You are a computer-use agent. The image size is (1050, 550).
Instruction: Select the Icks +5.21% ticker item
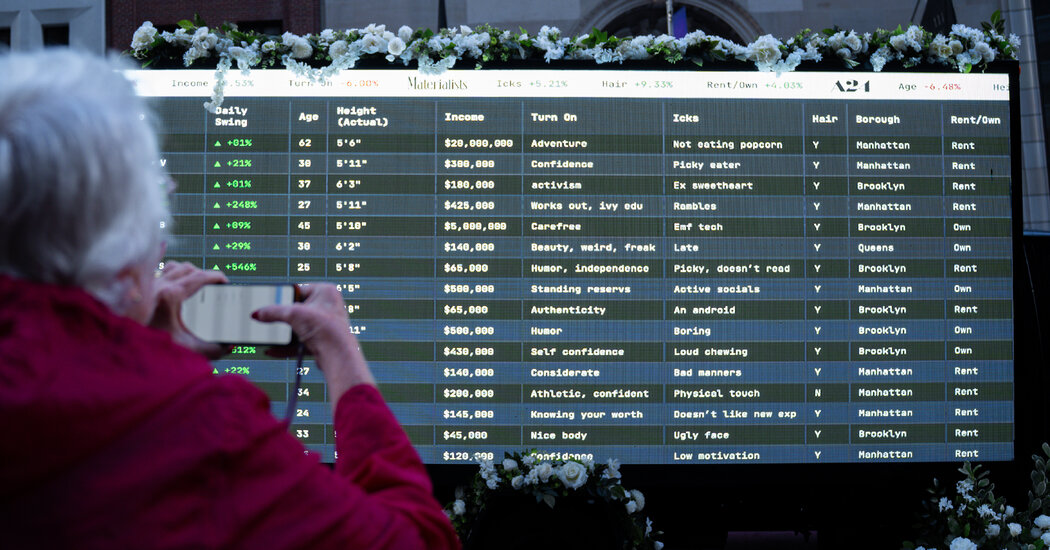[531, 84]
